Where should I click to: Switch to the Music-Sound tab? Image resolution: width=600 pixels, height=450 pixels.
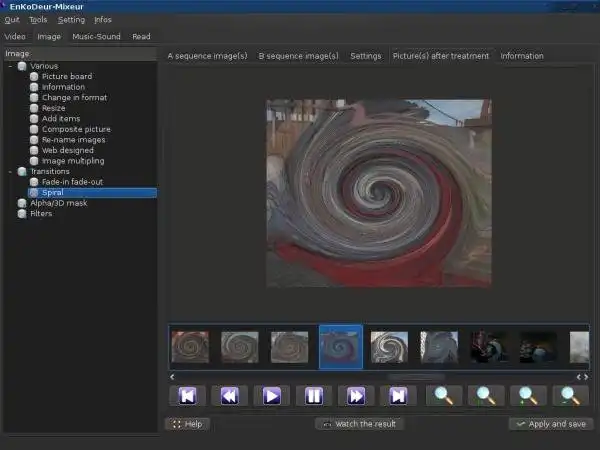(x=96, y=36)
